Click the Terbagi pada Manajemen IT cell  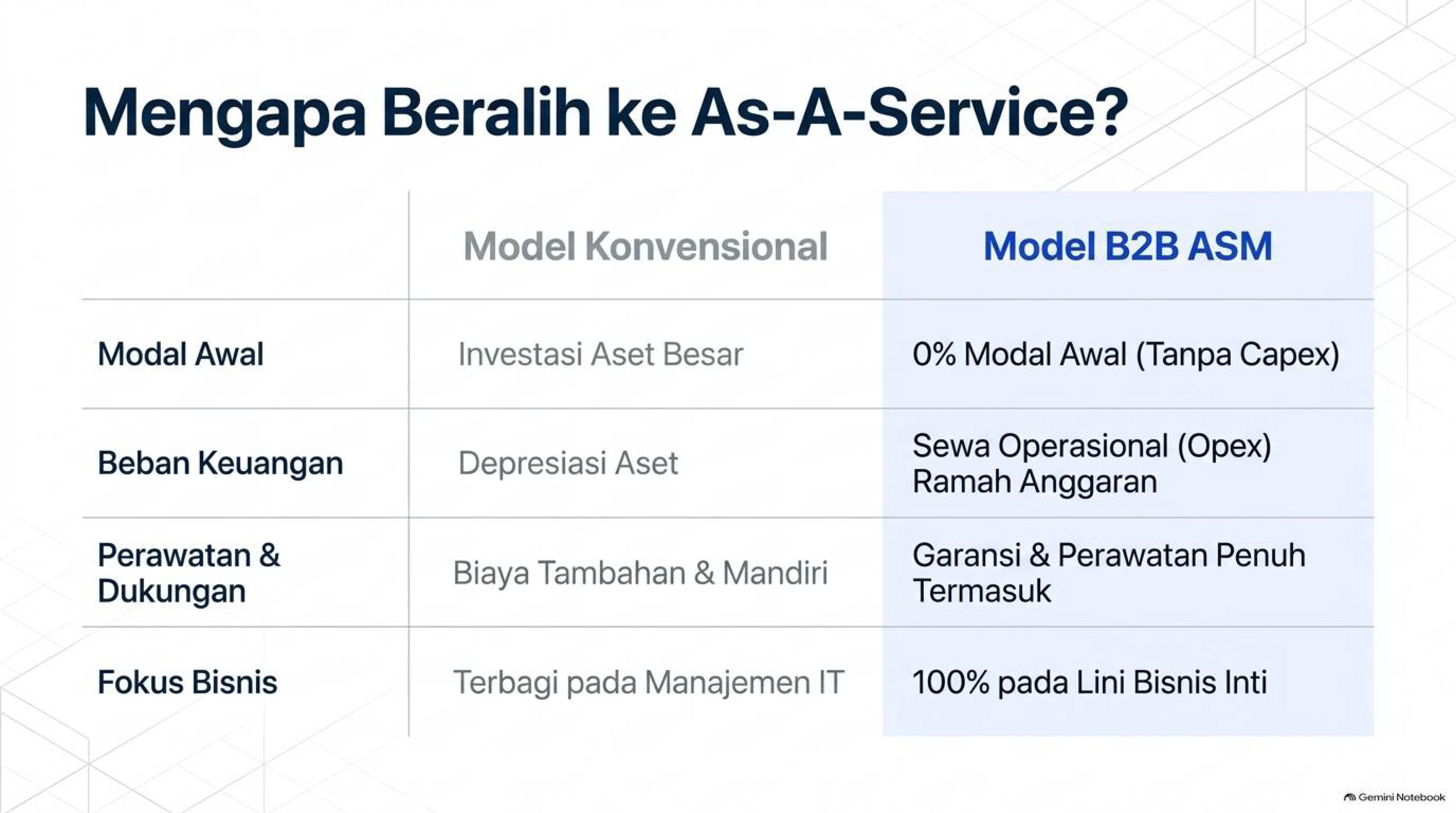click(648, 682)
